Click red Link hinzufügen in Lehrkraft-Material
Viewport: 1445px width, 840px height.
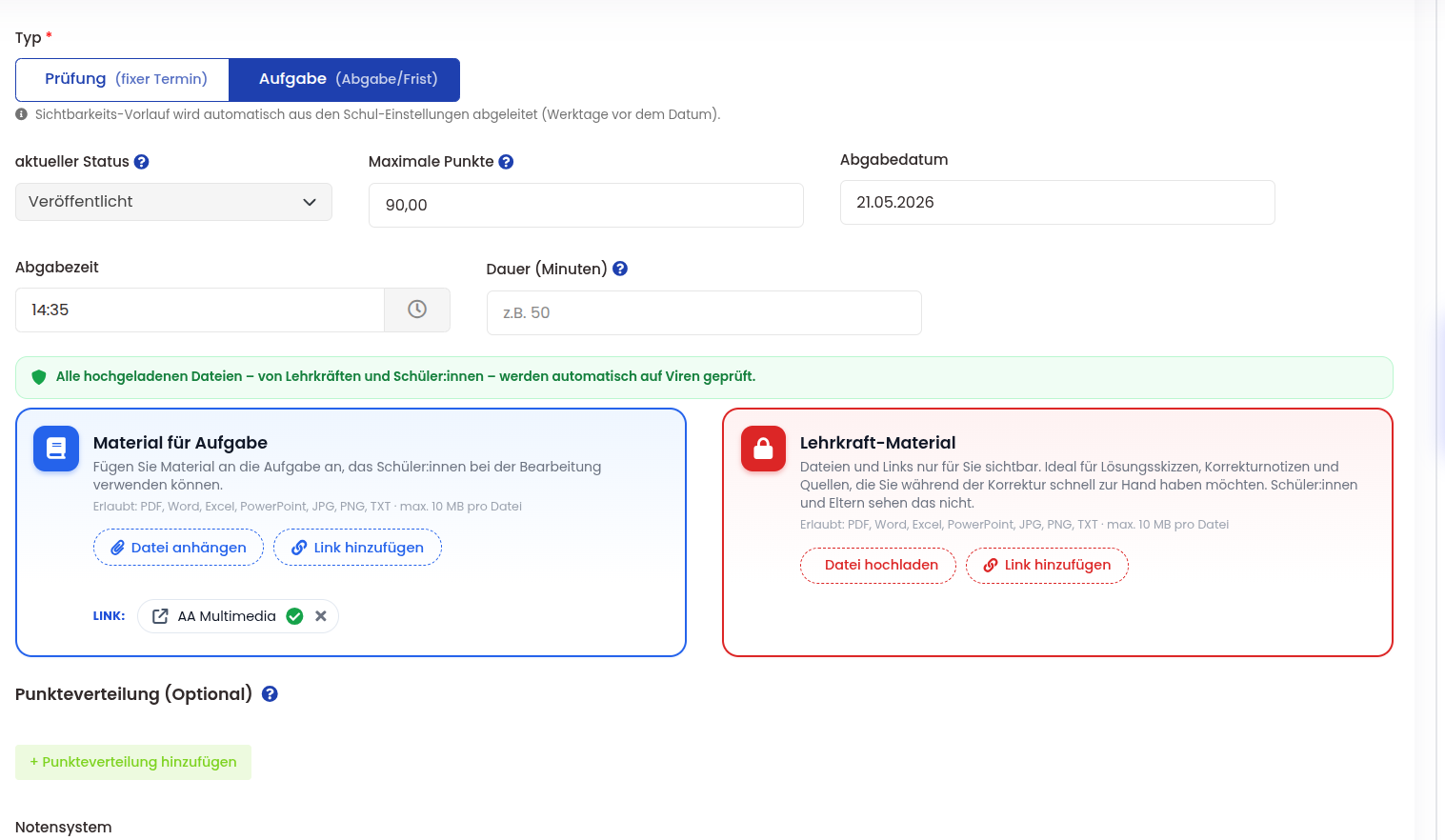point(1047,566)
